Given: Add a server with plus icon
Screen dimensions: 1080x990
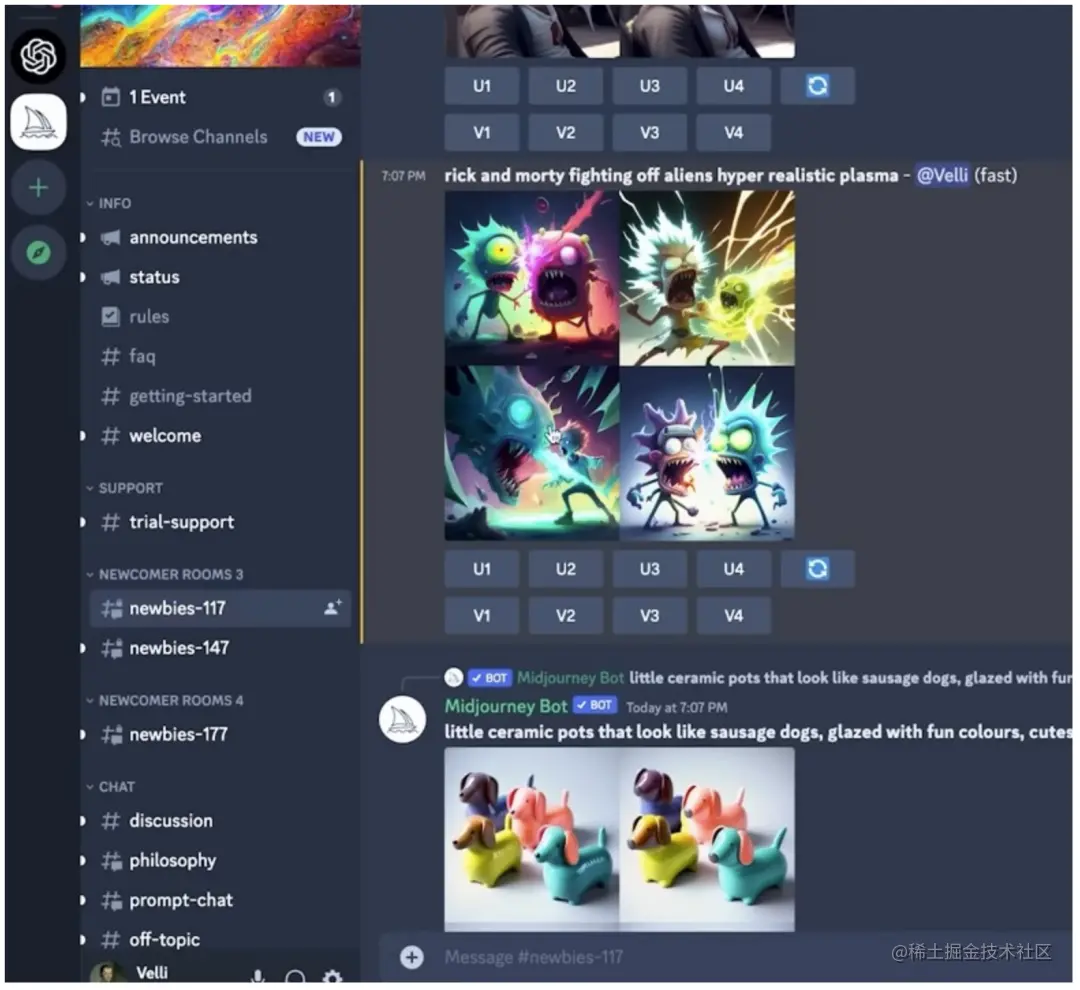Looking at the screenshot, I should click(39, 187).
